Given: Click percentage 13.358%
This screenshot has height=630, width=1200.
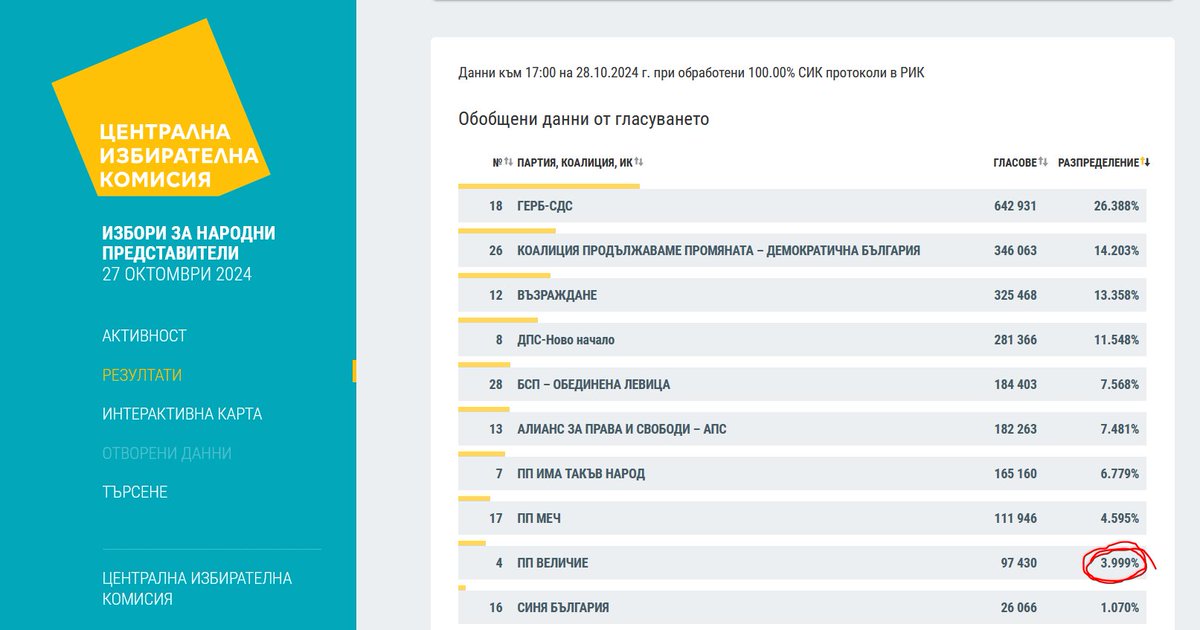Looking at the screenshot, I should pos(1116,296).
